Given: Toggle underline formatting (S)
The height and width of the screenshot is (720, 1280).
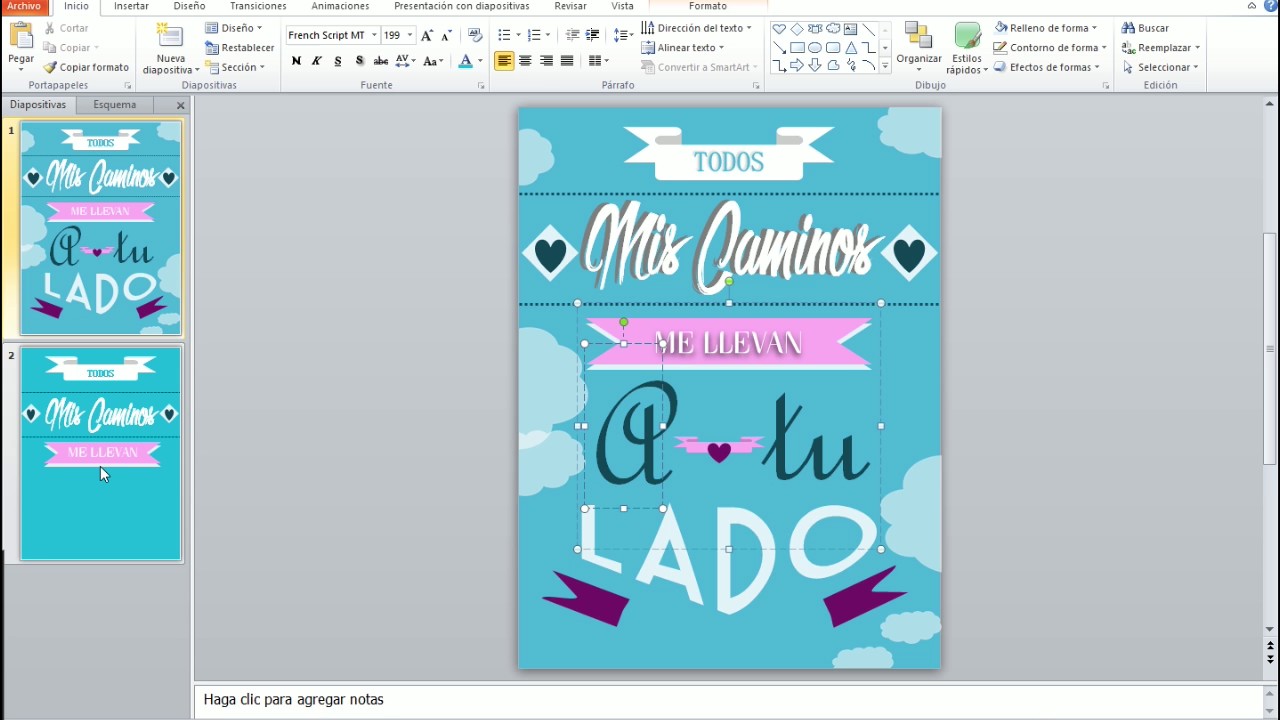Looking at the screenshot, I should click(337, 61).
